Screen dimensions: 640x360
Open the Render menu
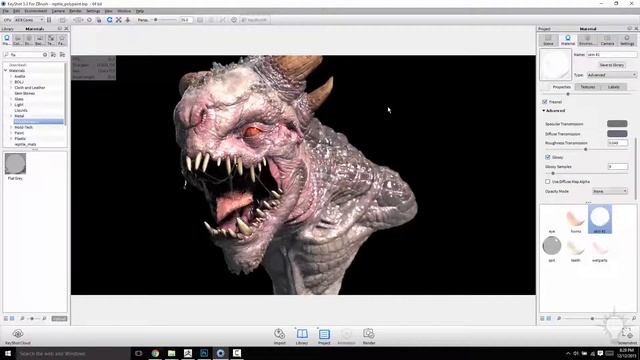click(x=75, y=11)
